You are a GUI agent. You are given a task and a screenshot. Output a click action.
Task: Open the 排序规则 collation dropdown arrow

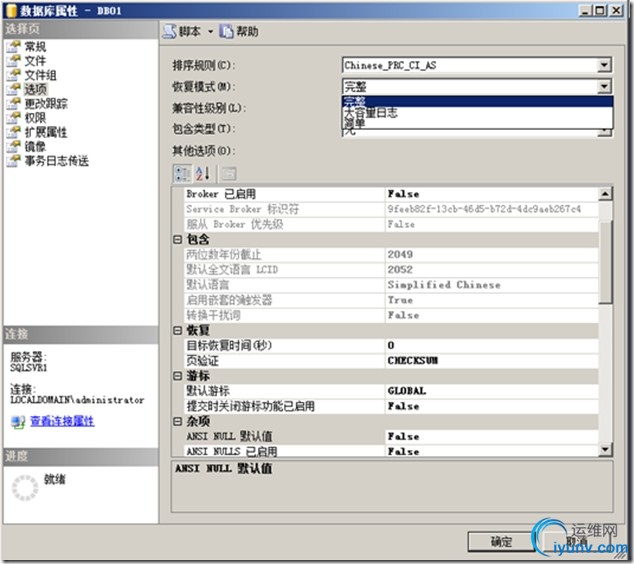point(604,65)
